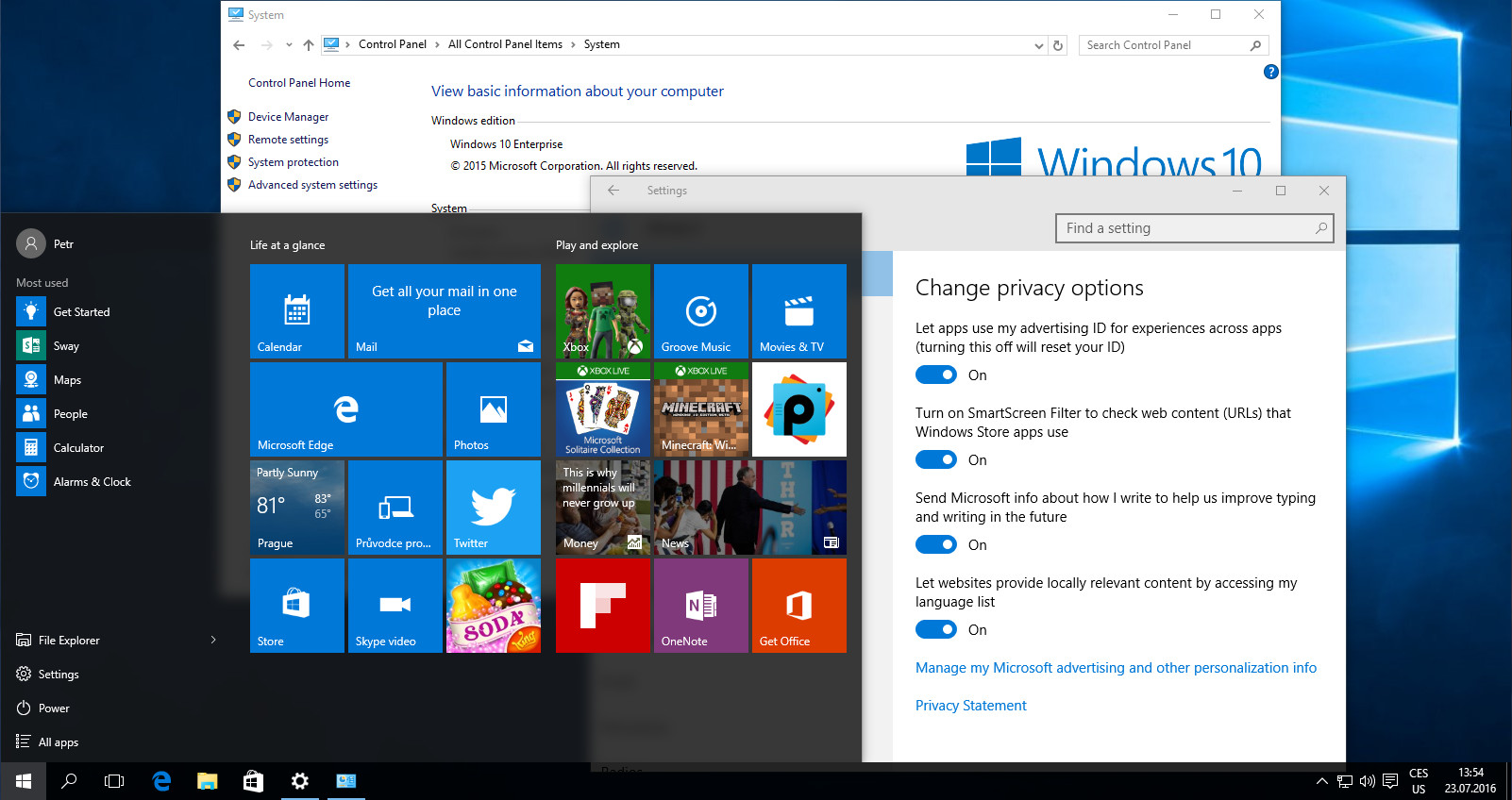Open the Photos tile
The width and height of the screenshot is (1512, 800).
tap(494, 409)
